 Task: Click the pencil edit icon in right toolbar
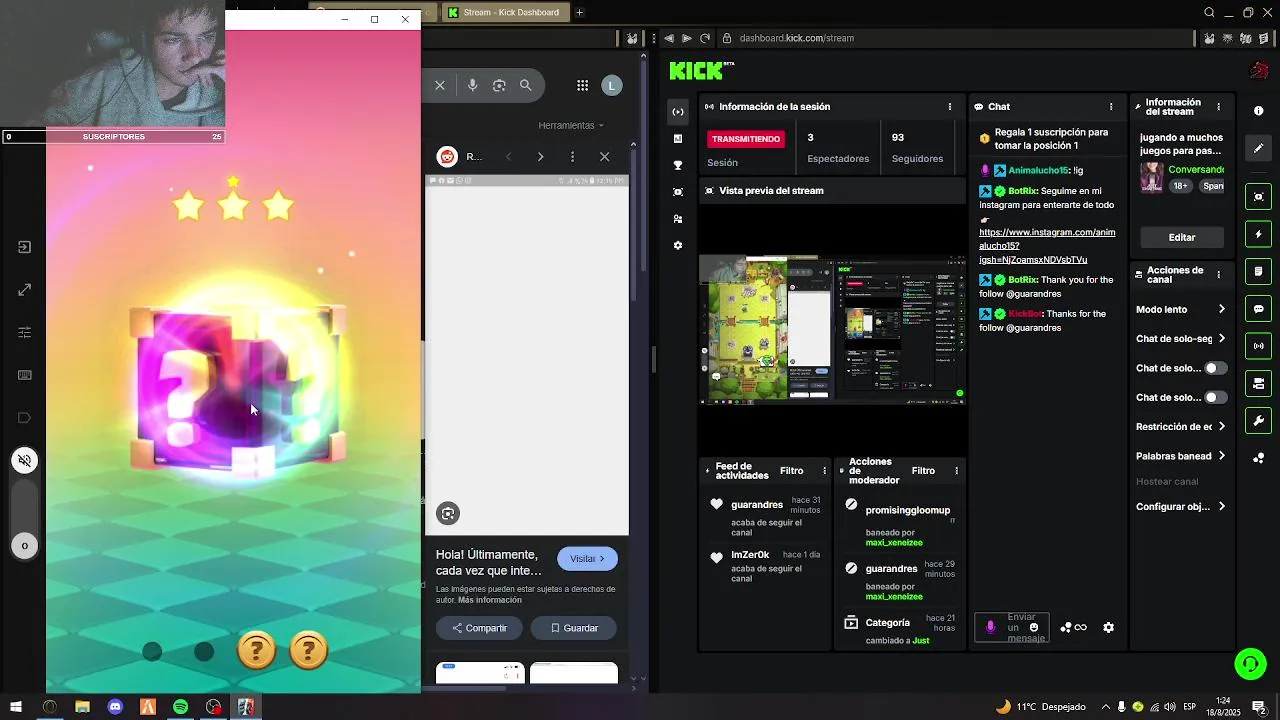(1259, 149)
